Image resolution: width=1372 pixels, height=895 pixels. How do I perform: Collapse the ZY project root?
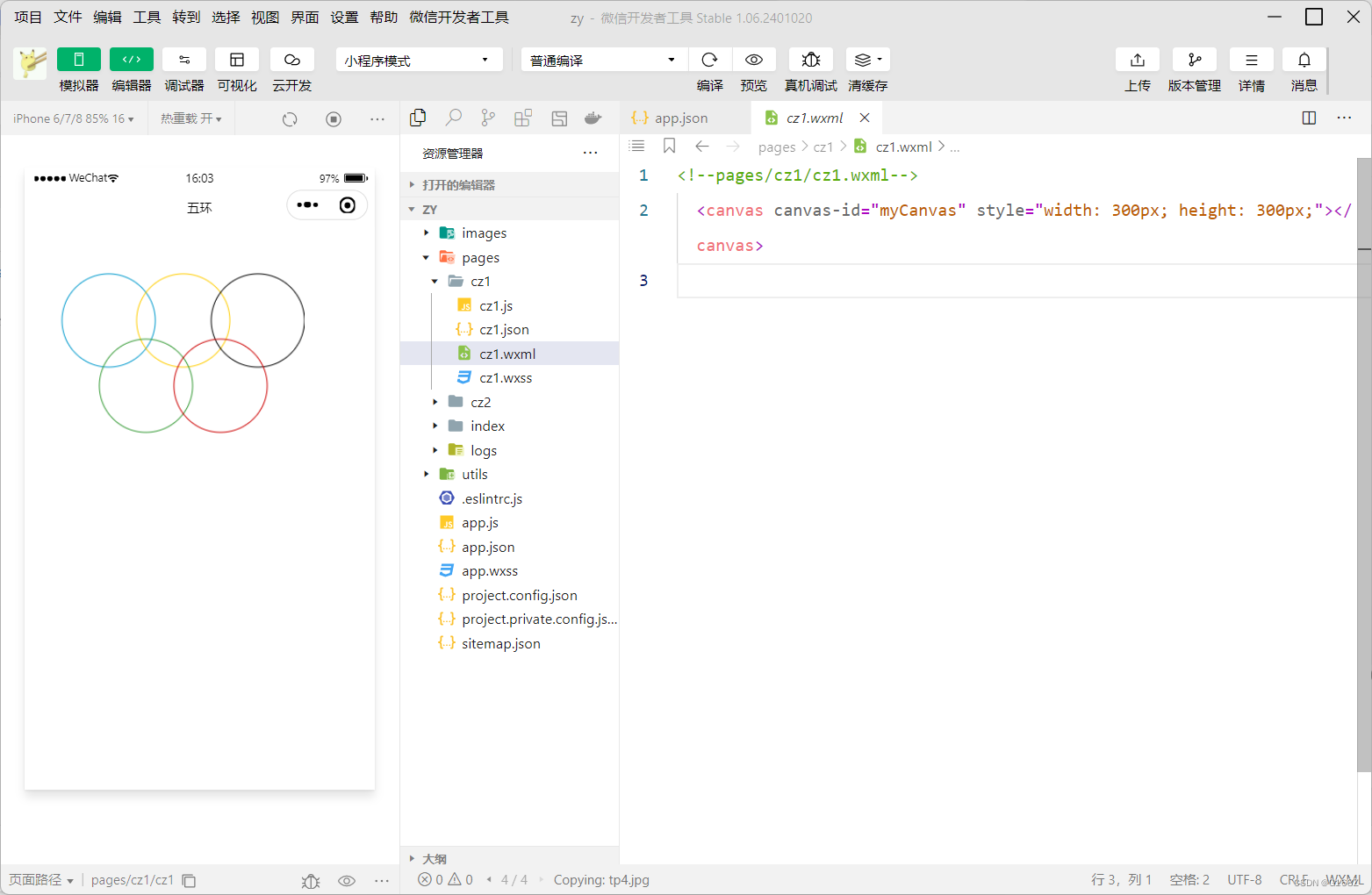pos(509,210)
